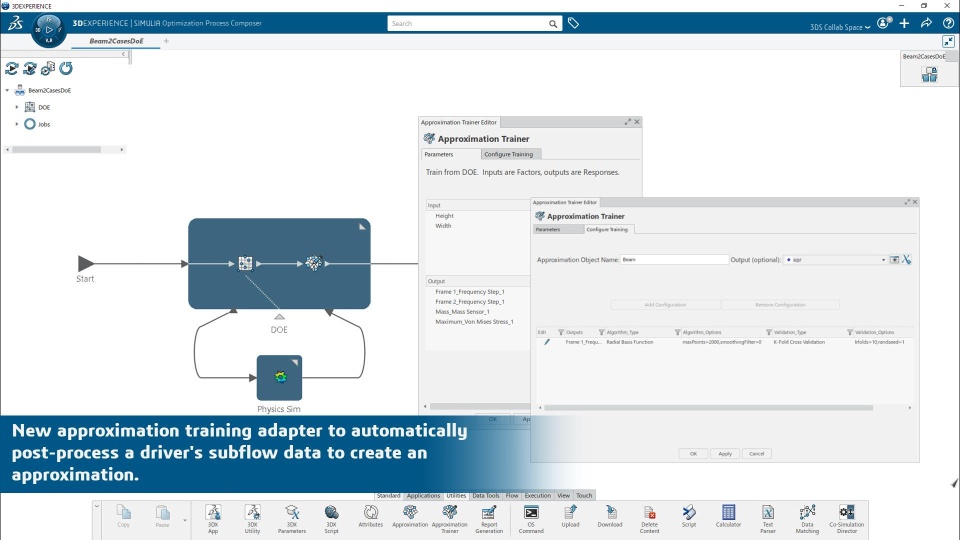The height and width of the screenshot is (540, 960).
Task: Open the user profile icon
Action: pyautogui.click(x=883, y=23)
